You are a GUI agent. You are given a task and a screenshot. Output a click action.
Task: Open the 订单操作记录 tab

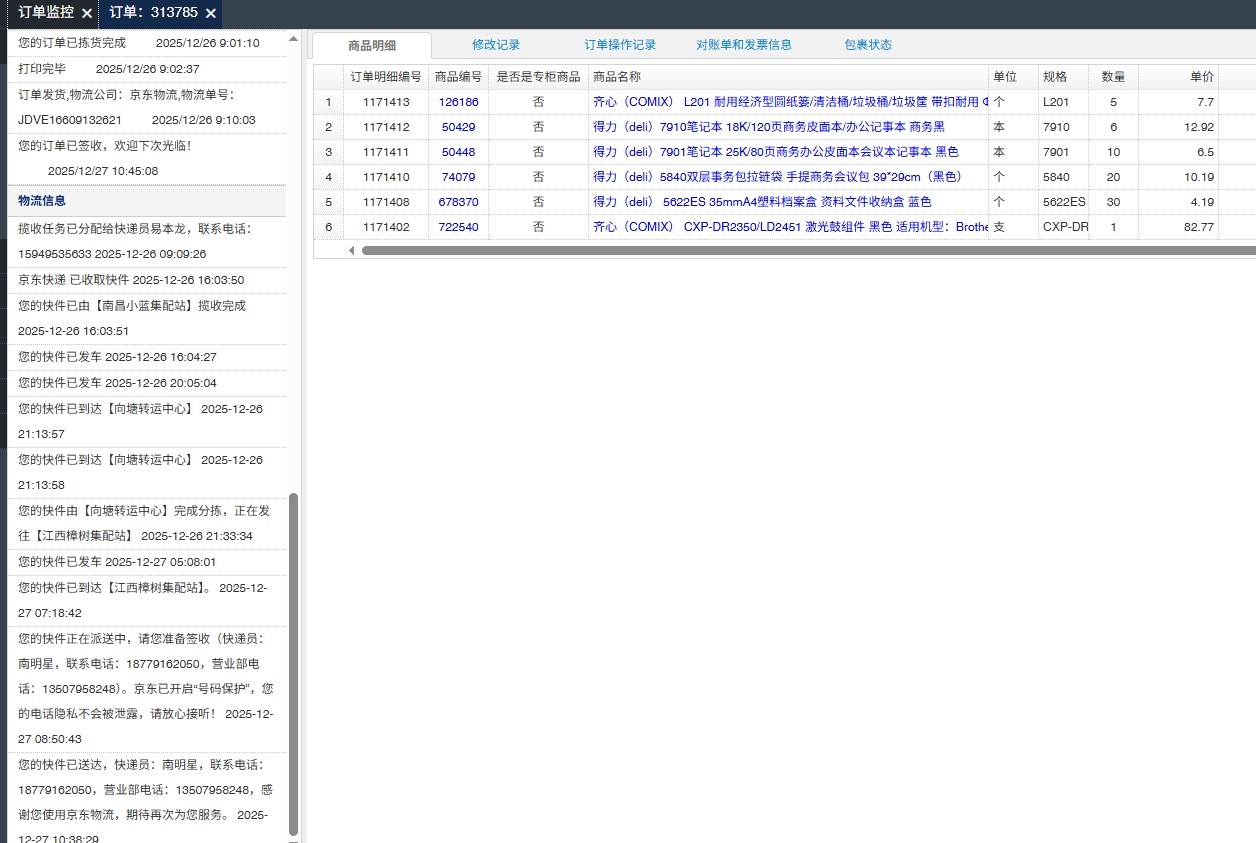click(x=620, y=45)
